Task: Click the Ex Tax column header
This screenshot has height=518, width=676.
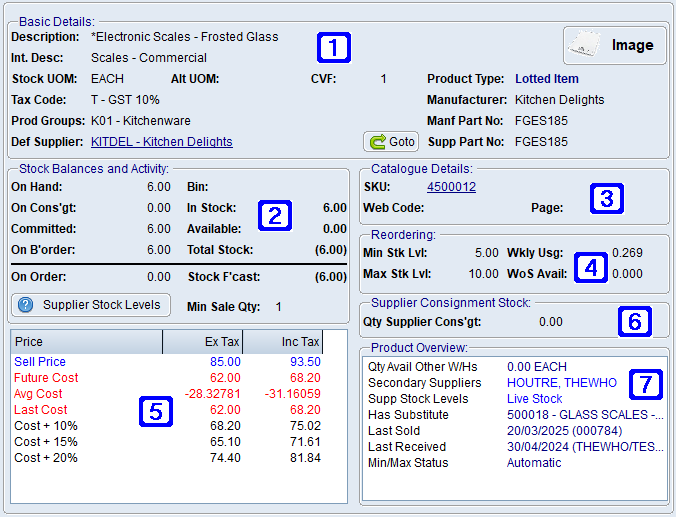Action: click(x=204, y=342)
